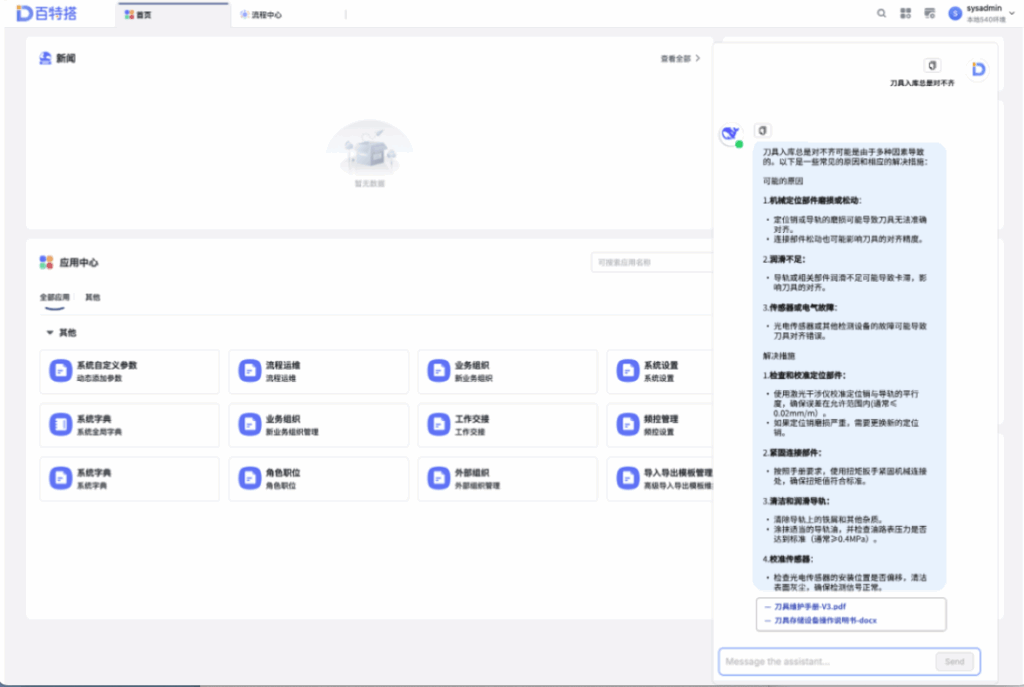Open the search icon in the top bar
The width and height of the screenshot is (1024, 687).
pyautogui.click(x=881, y=13)
